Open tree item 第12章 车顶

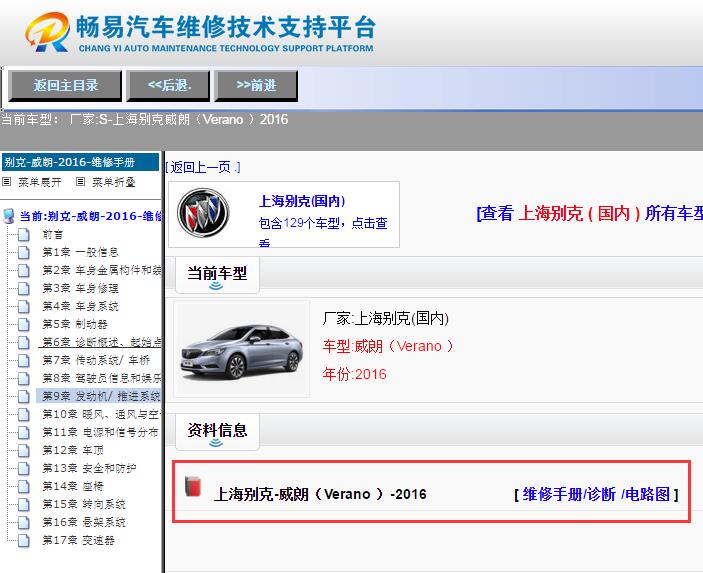(73, 450)
